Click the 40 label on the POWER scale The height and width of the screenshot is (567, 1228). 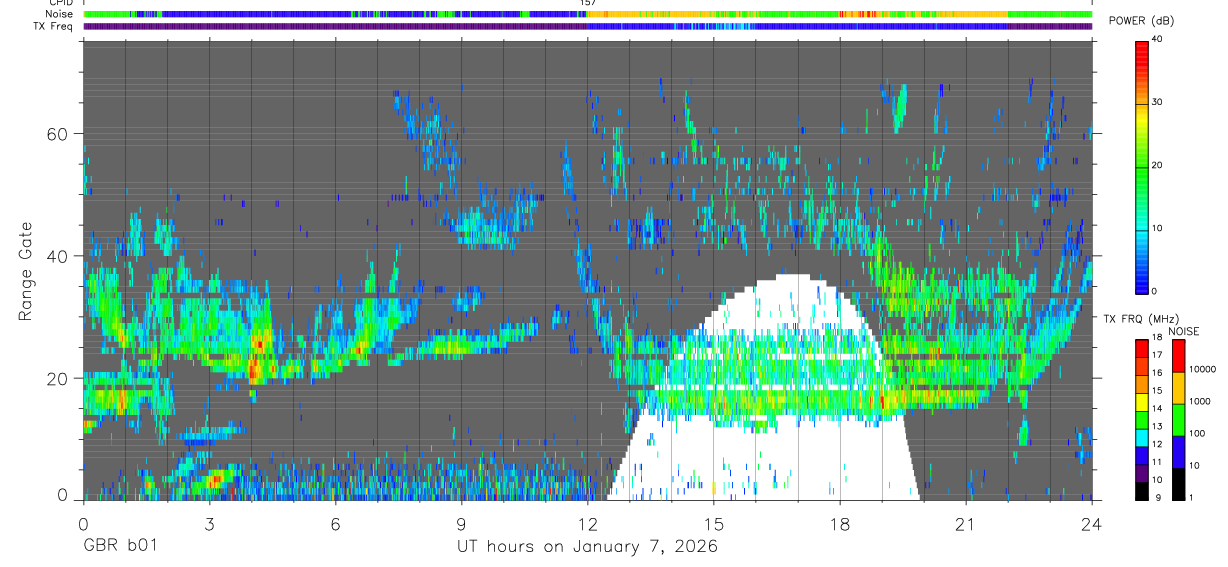[x=1157, y=40]
